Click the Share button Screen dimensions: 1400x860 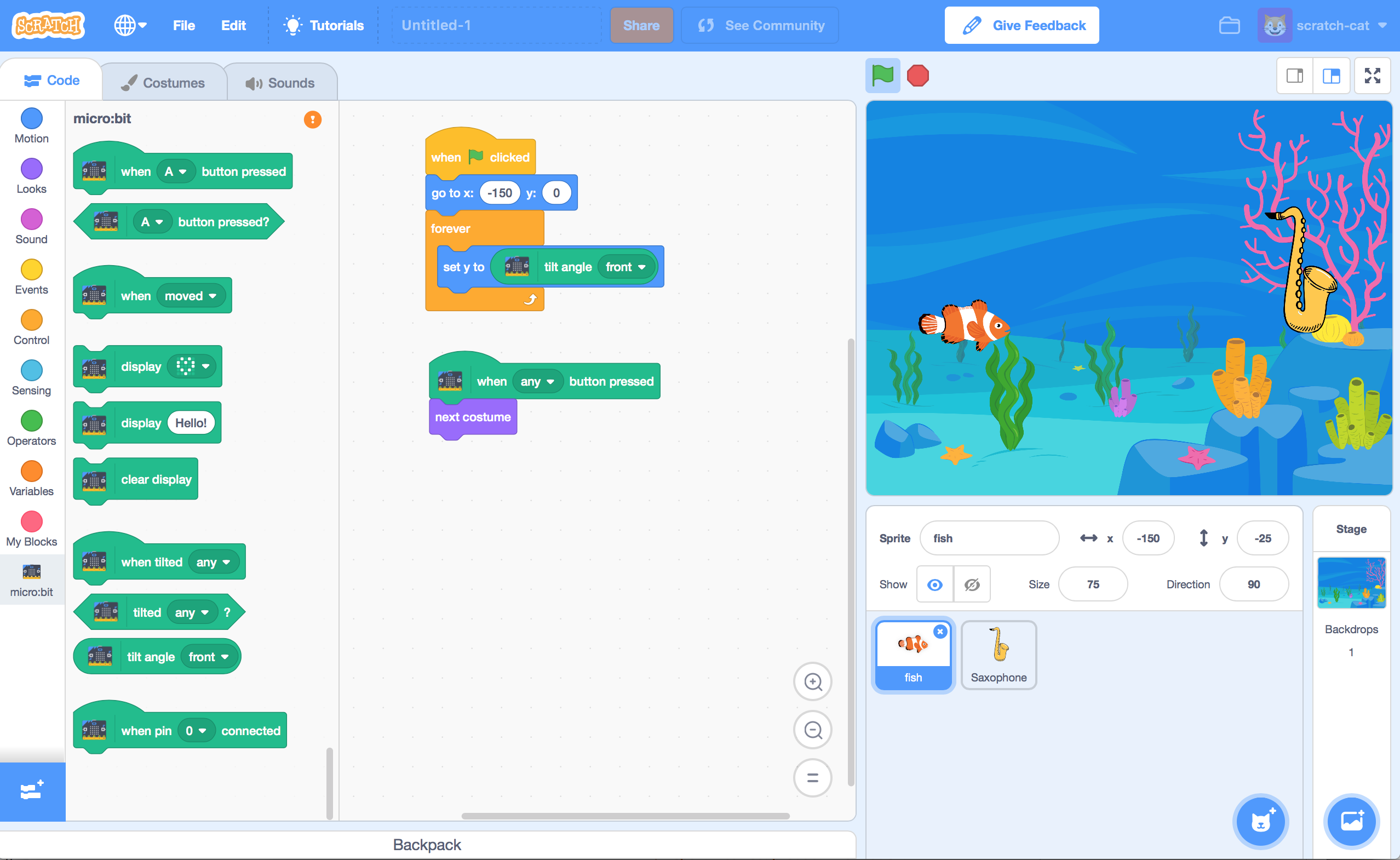click(x=640, y=26)
